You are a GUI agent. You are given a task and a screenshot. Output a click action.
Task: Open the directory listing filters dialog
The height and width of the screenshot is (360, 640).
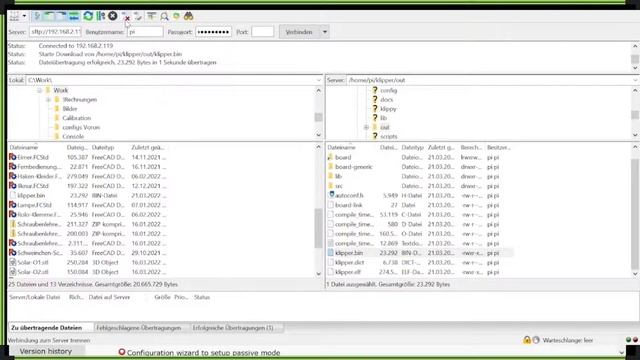pyautogui.click(x=151, y=16)
